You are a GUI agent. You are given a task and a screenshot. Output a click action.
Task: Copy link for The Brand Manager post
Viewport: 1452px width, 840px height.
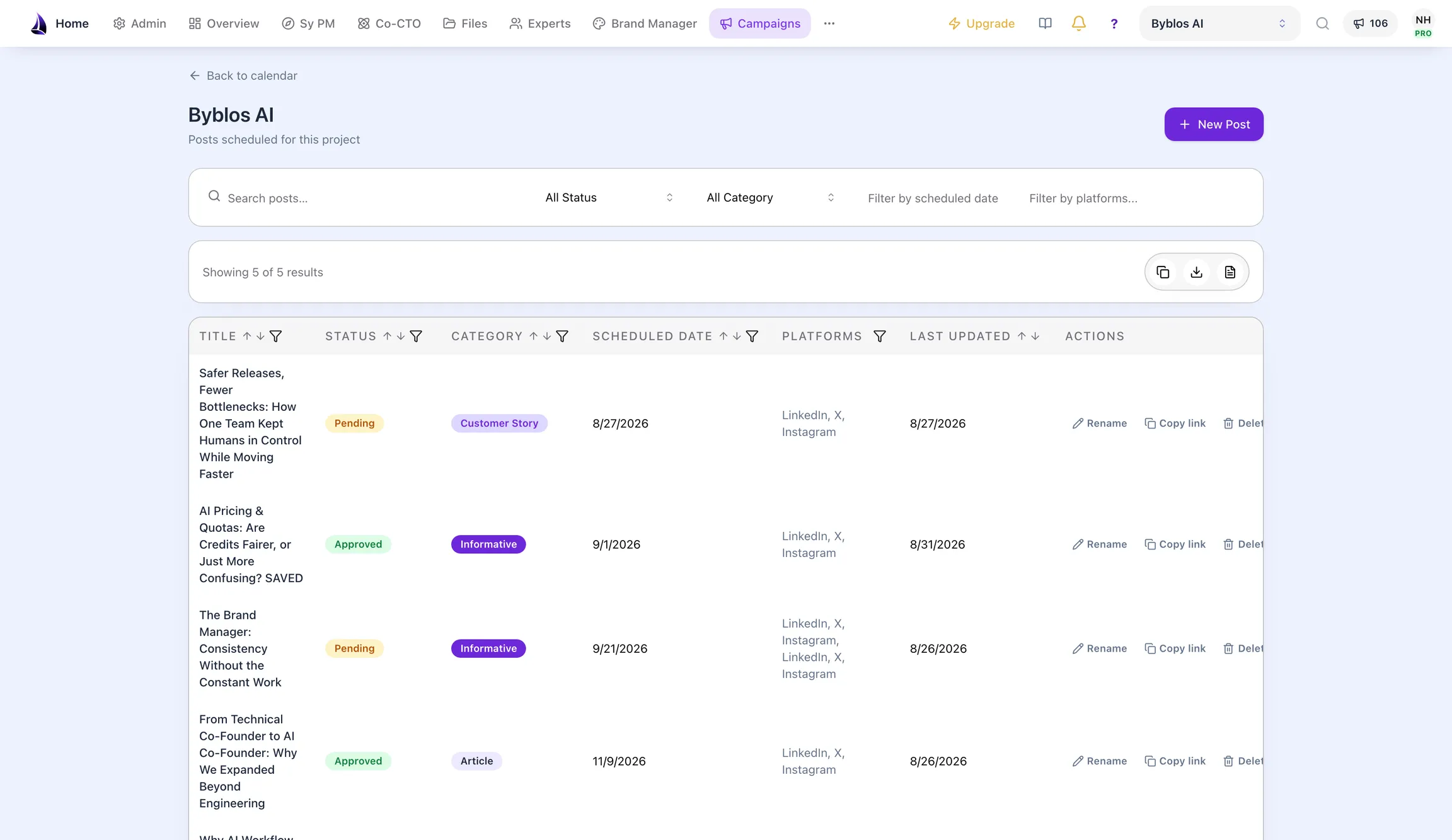(1175, 648)
